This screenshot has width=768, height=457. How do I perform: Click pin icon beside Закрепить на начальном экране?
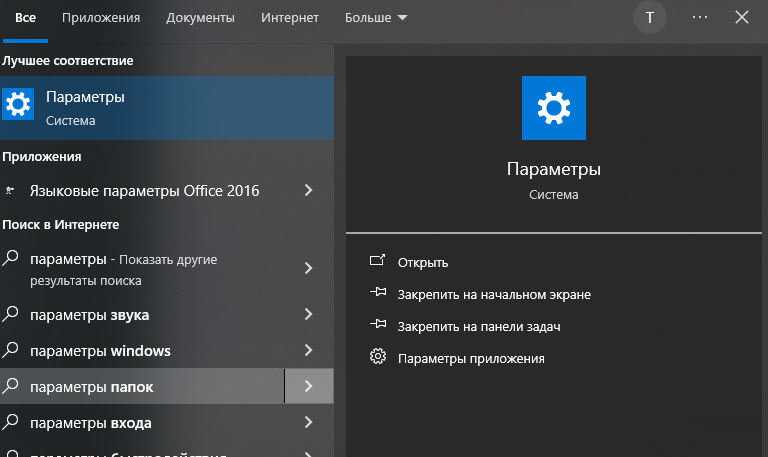click(378, 292)
